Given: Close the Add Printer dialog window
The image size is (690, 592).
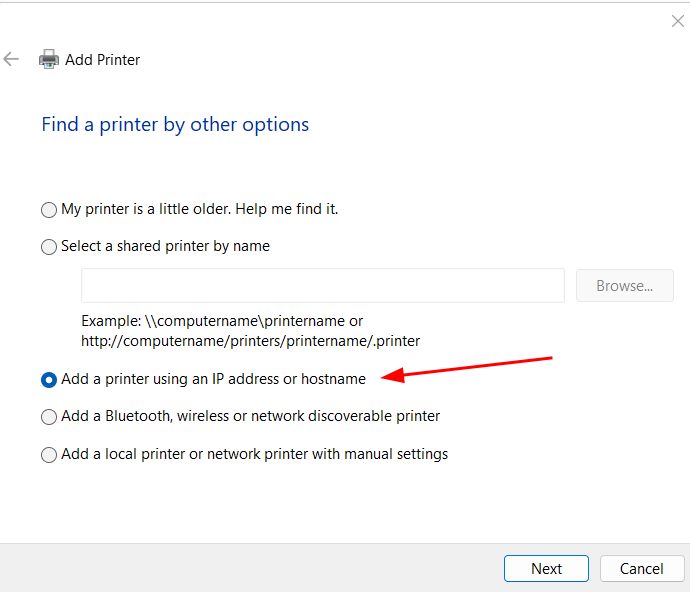Looking at the screenshot, I should click(677, 21).
